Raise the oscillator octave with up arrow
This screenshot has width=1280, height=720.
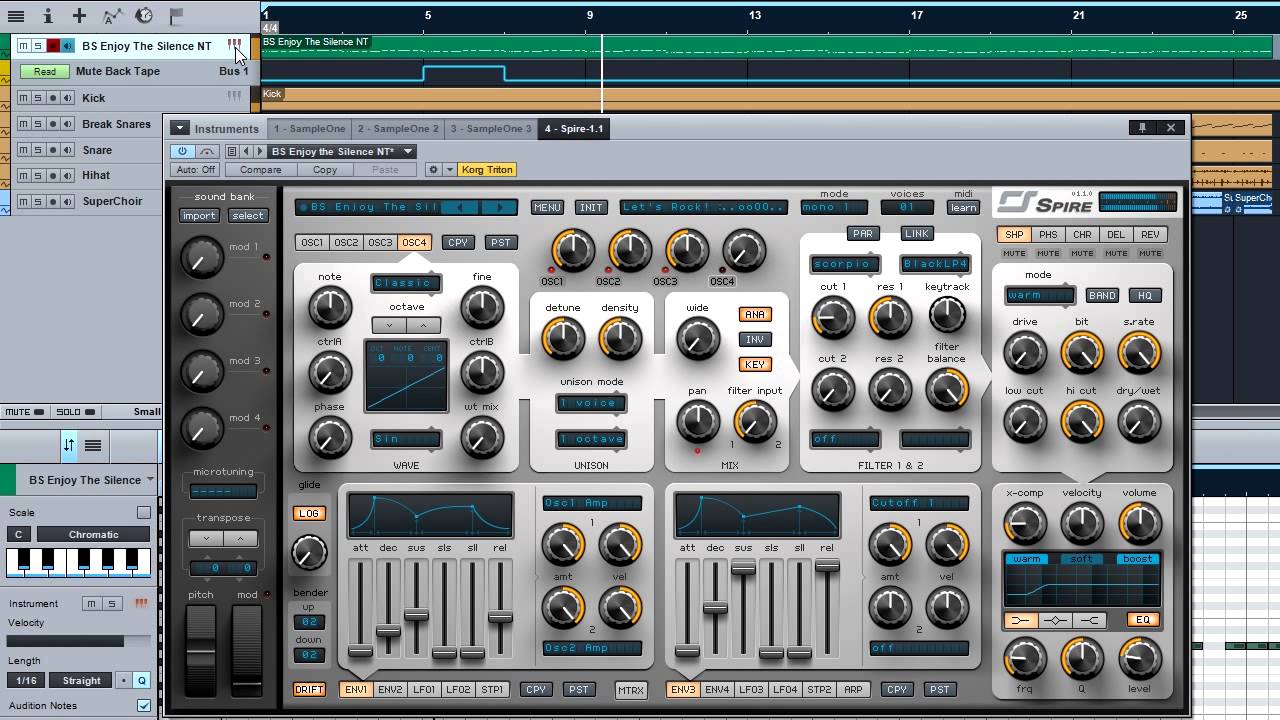[x=424, y=326]
